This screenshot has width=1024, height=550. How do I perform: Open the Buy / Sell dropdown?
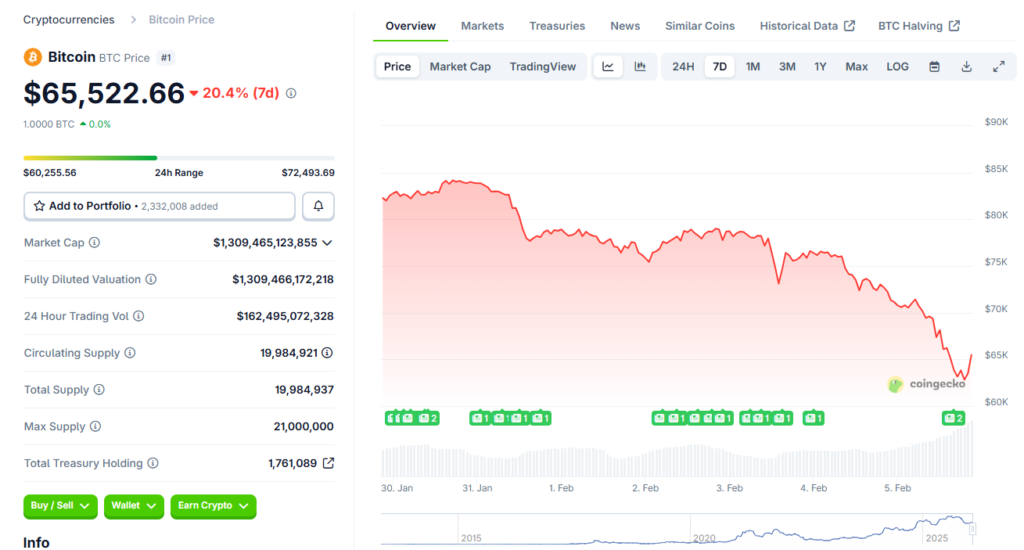coord(60,506)
